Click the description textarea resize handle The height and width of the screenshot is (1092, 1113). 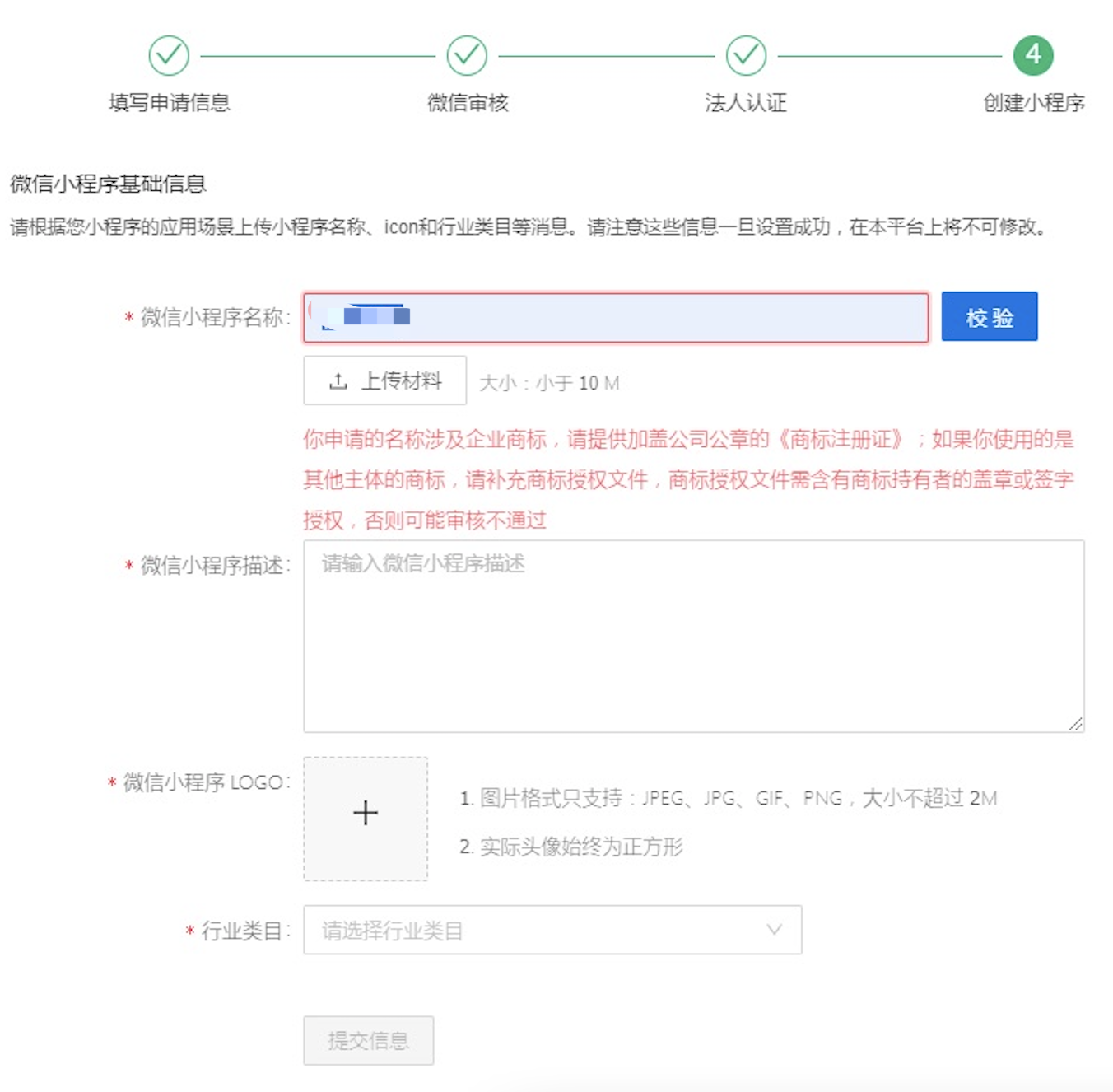1076,724
